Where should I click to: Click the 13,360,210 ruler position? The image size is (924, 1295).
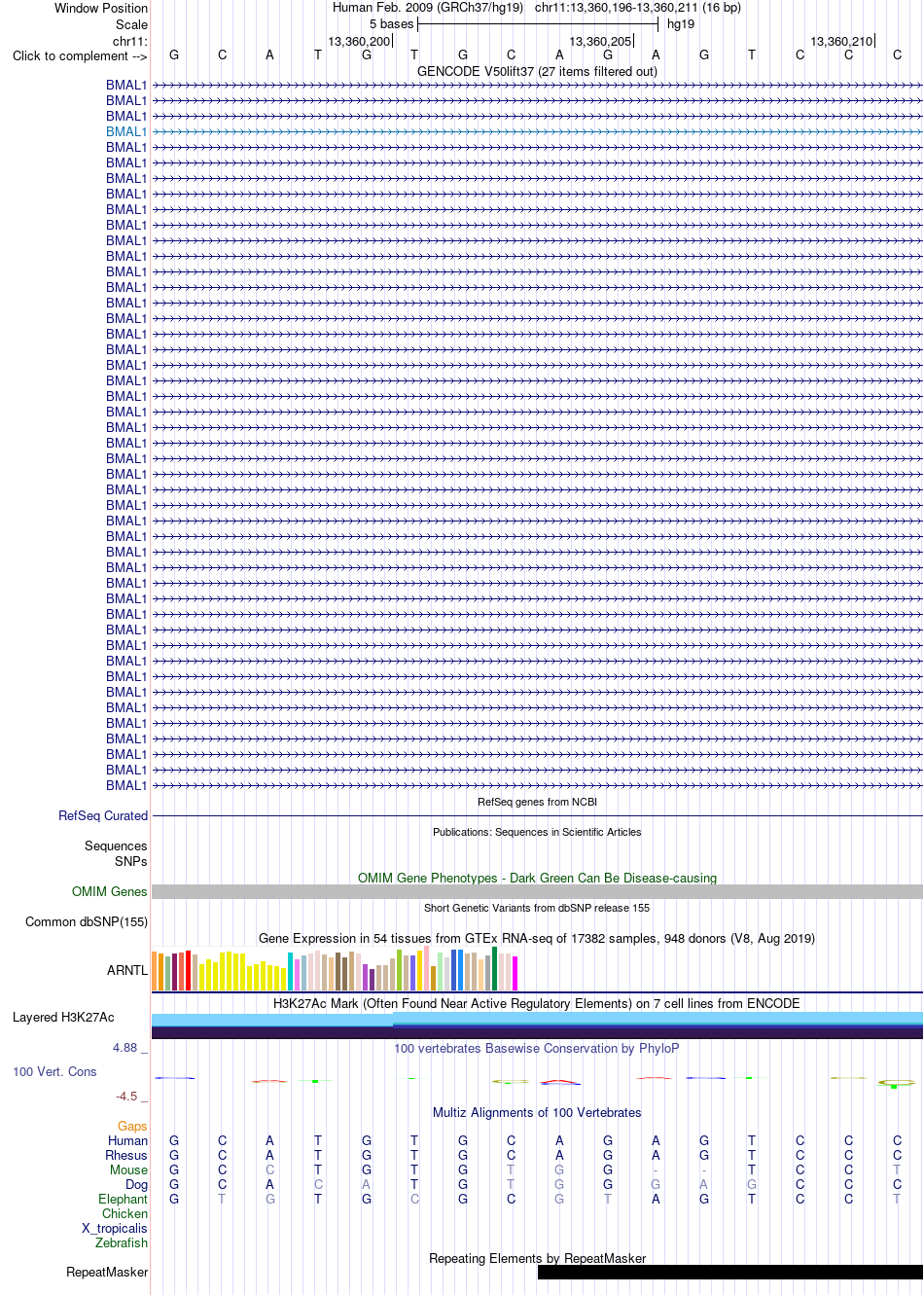pos(841,41)
